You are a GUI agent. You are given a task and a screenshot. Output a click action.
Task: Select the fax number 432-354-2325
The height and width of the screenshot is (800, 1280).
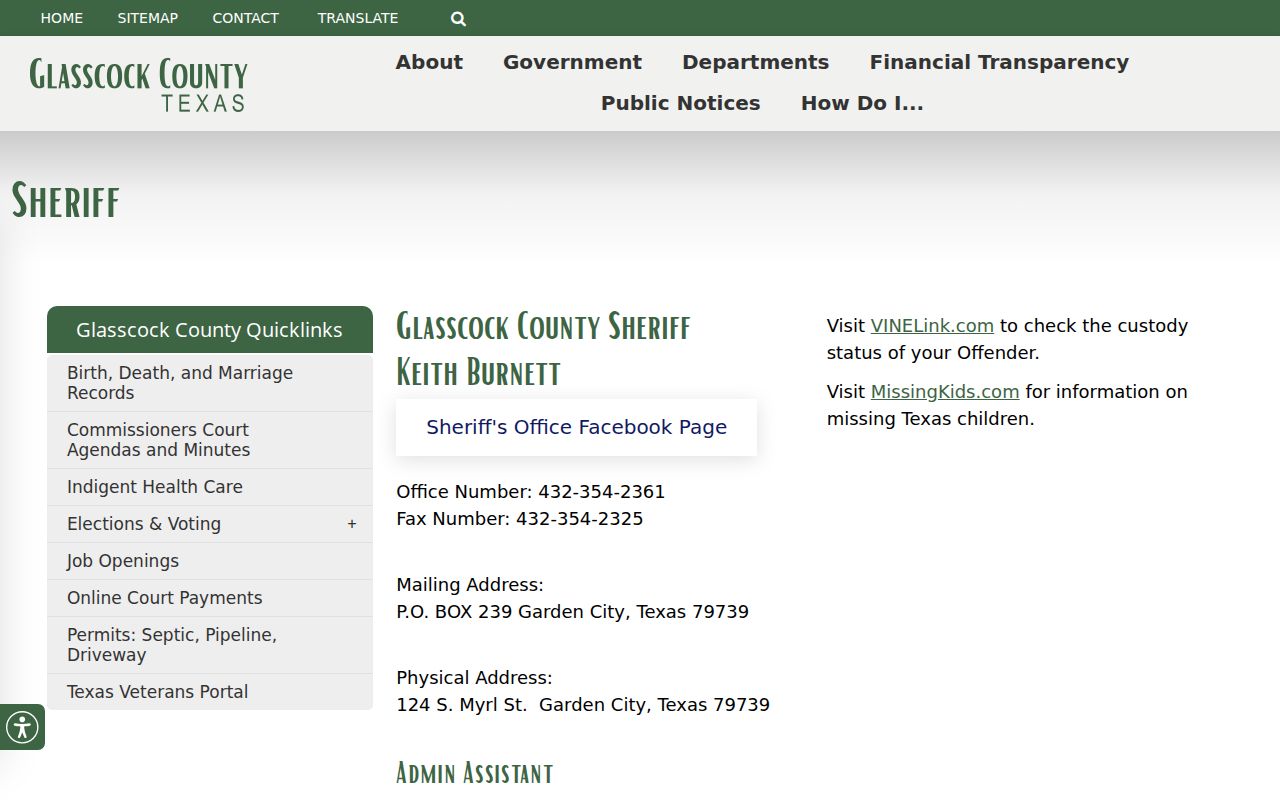click(x=579, y=519)
